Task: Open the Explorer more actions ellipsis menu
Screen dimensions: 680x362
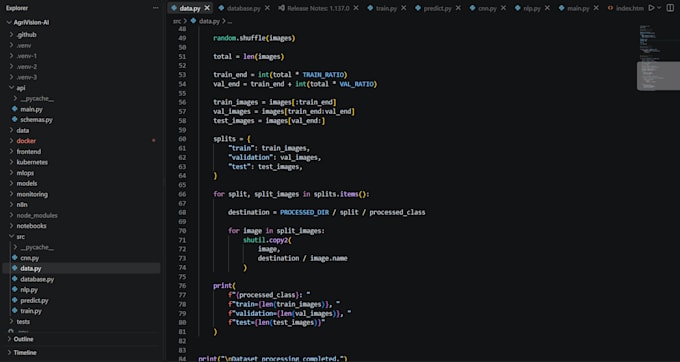Action: [156, 8]
